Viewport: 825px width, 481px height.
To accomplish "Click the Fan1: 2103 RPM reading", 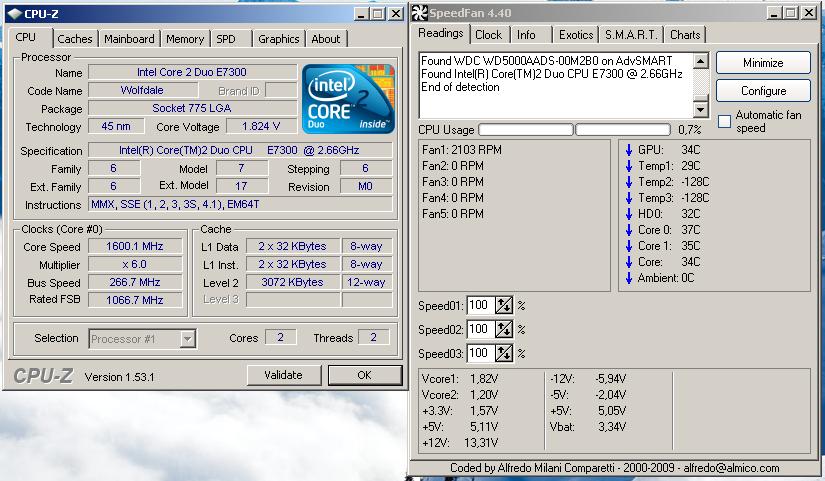I will [x=462, y=150].
